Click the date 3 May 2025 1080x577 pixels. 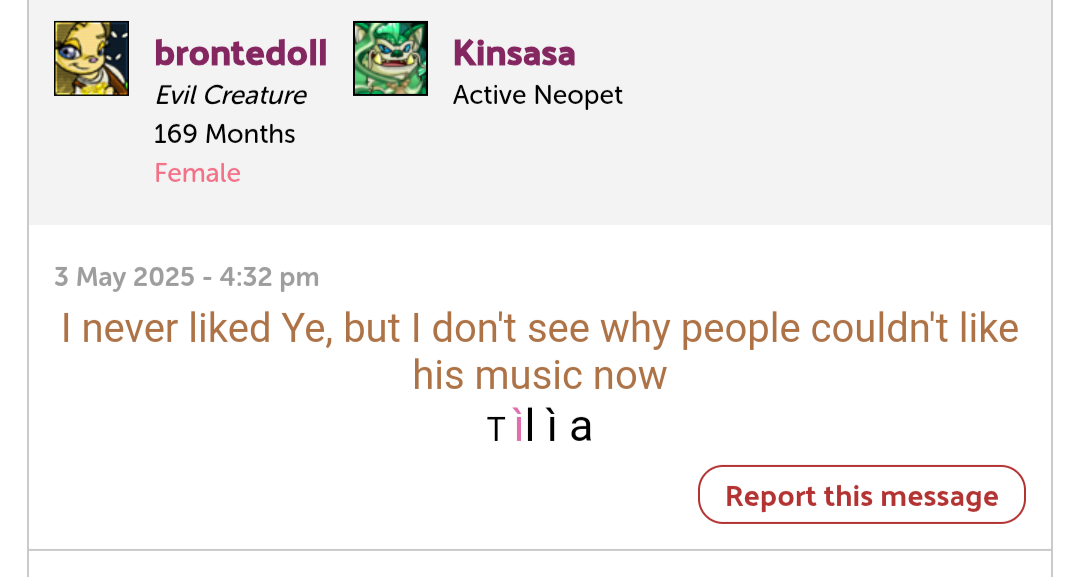[124, 277]
